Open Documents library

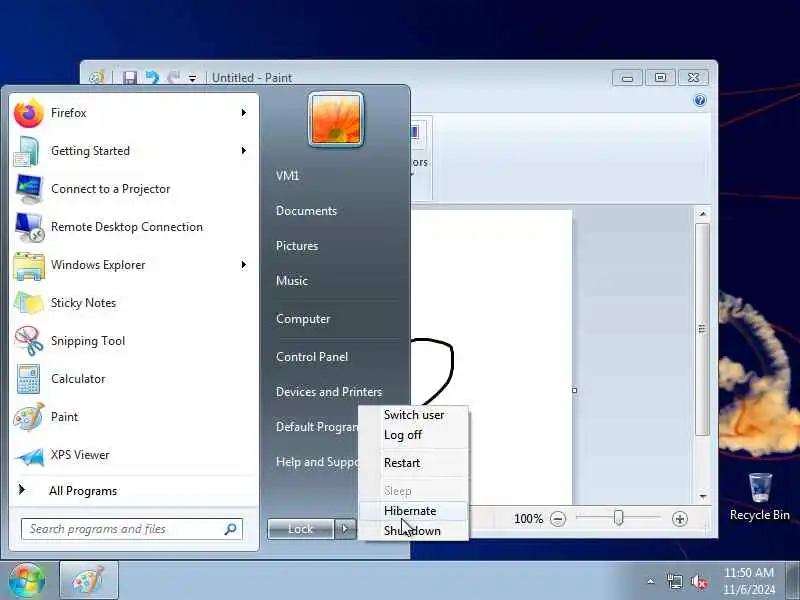point(306,211)
